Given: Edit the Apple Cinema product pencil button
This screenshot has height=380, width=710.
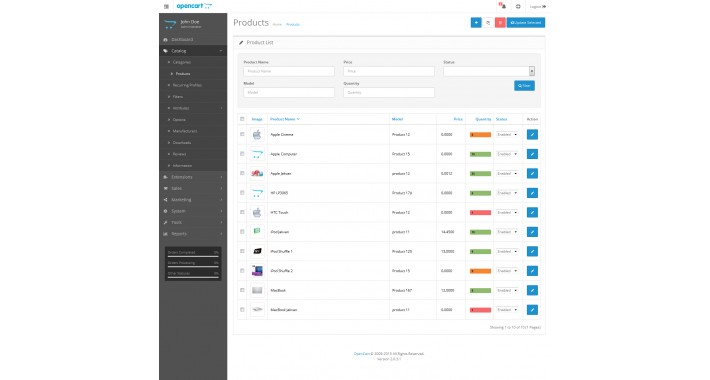Looking at the screenshot, I should click(x=532, y=135).
